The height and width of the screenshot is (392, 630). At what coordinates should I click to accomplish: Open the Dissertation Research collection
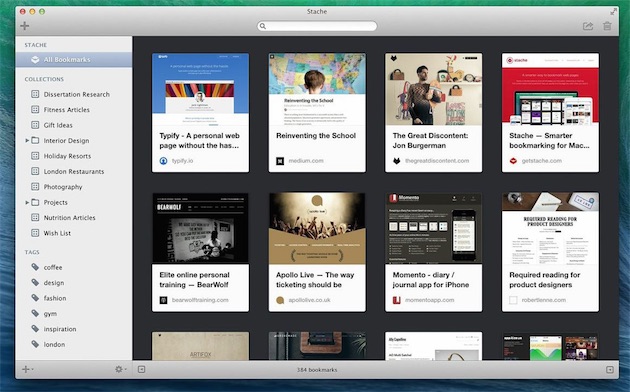pos(76,94)
